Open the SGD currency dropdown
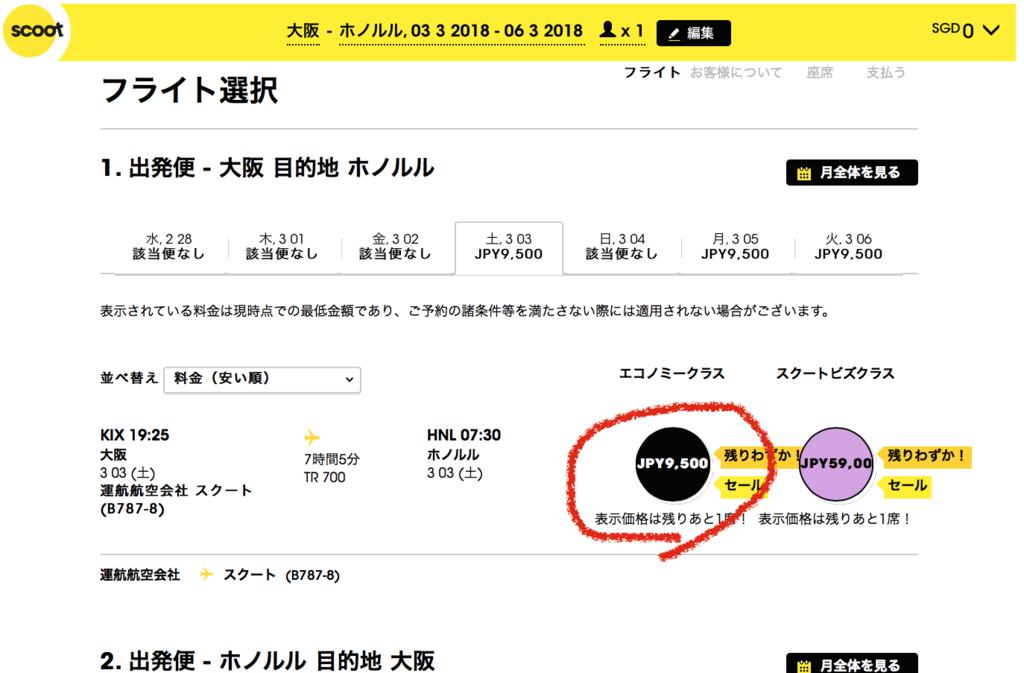The width and height of the screenshot is (1024, 673). tap(965, 29)
